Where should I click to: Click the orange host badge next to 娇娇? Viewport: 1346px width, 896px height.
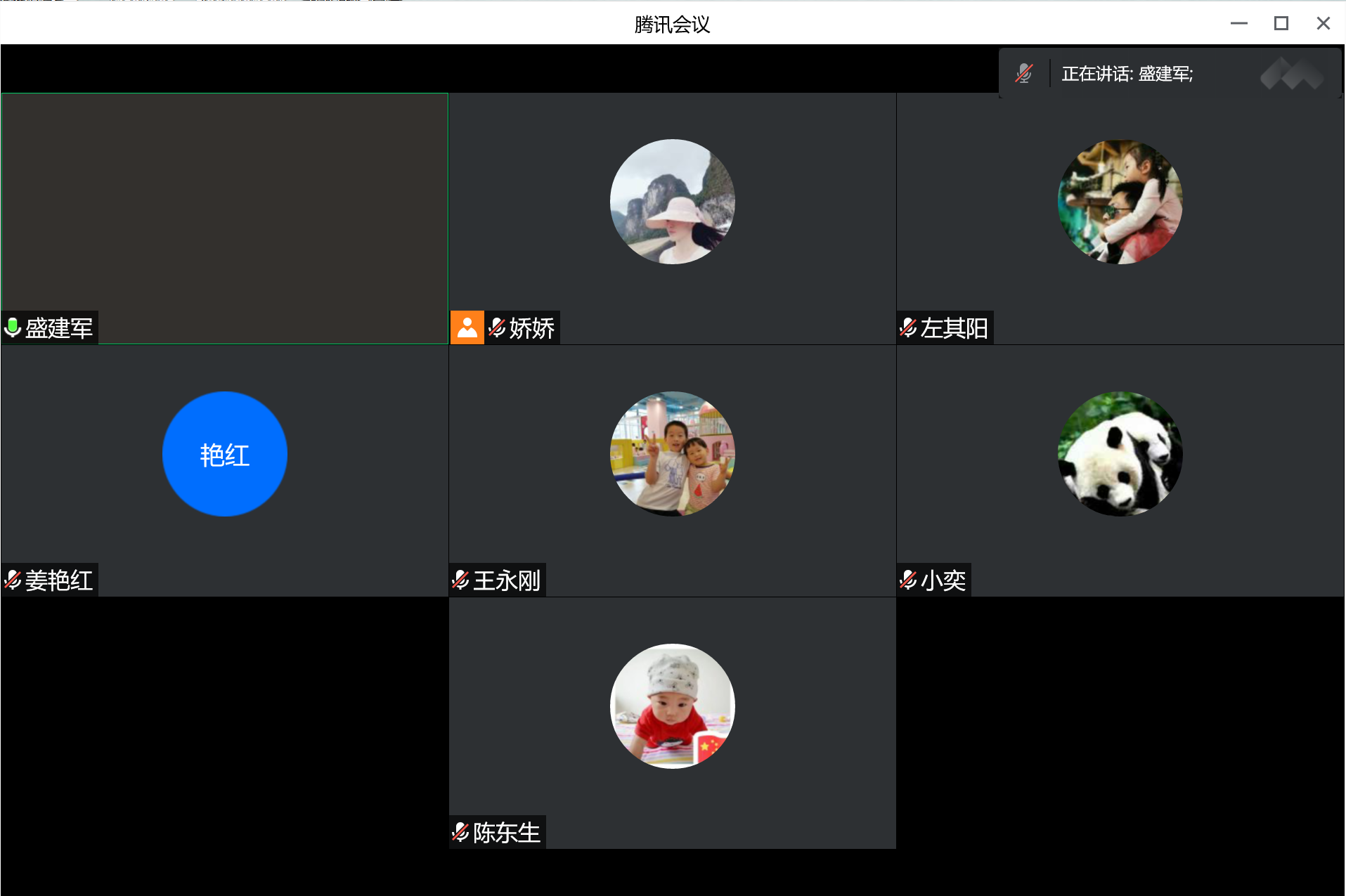point(467,327)
